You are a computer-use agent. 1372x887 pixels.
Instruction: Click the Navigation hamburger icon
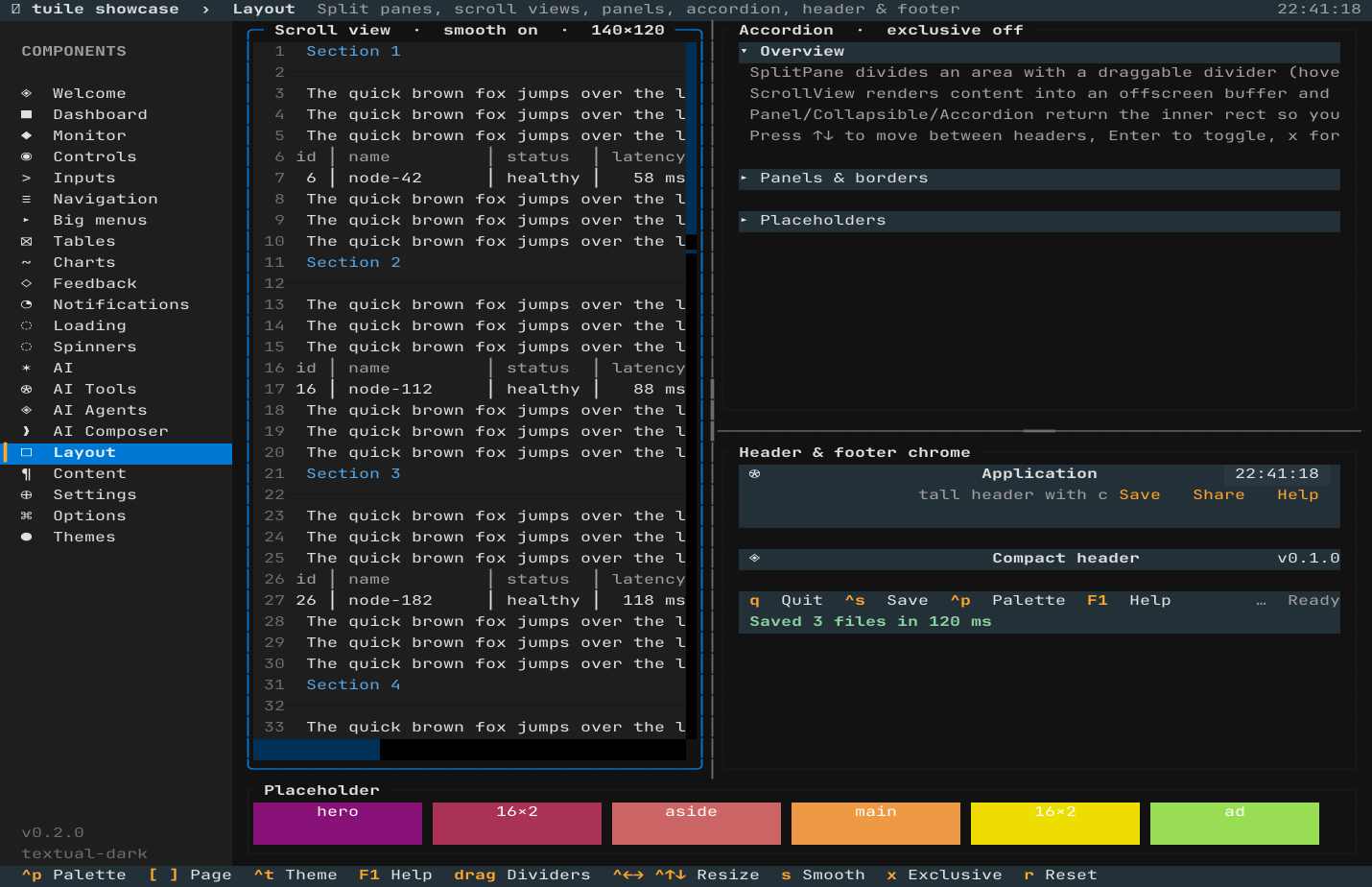(27, 199)
